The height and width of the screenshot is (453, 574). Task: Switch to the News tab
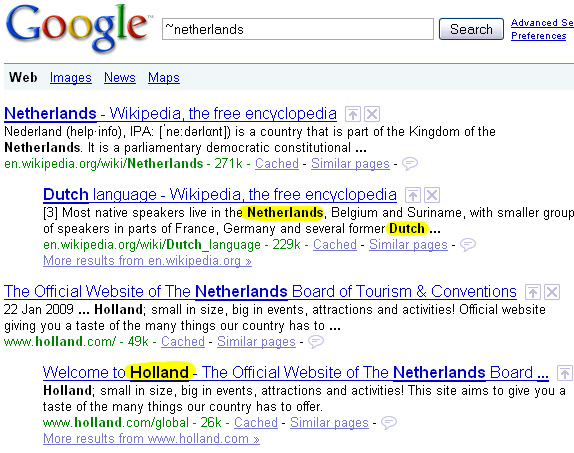coord(120,78)
